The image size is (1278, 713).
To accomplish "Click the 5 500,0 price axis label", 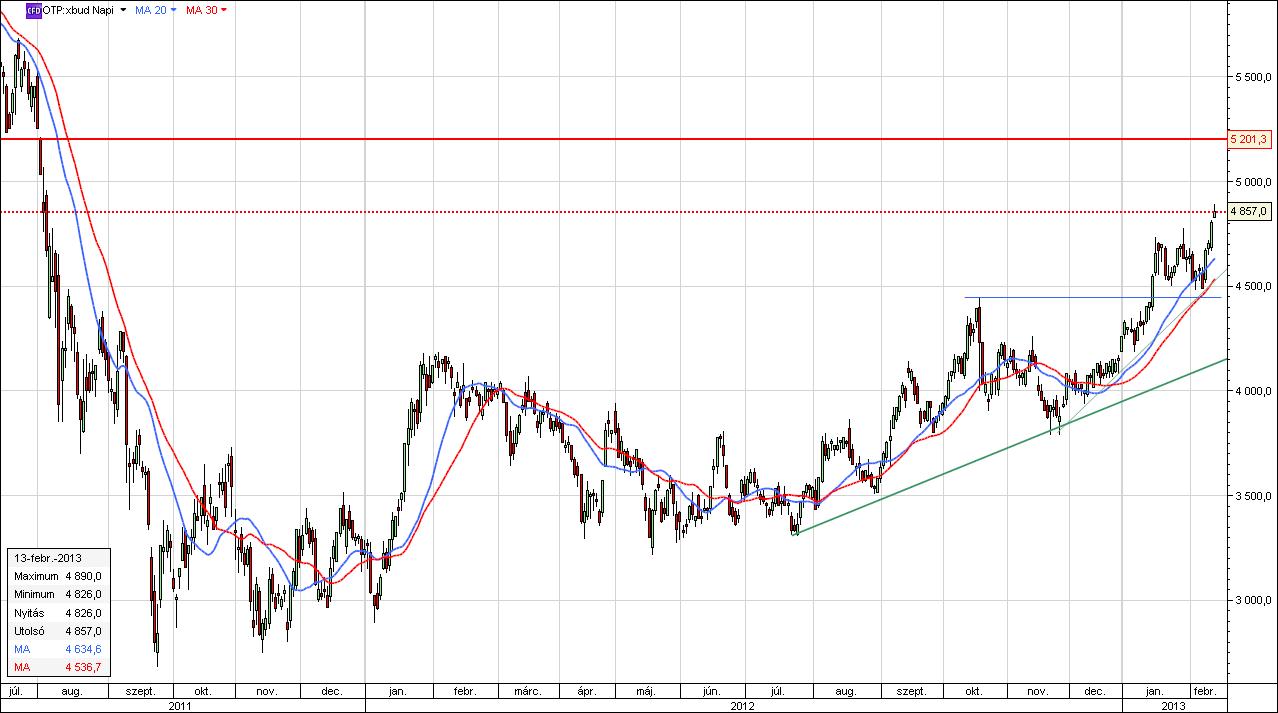I will coord(1252,77).
